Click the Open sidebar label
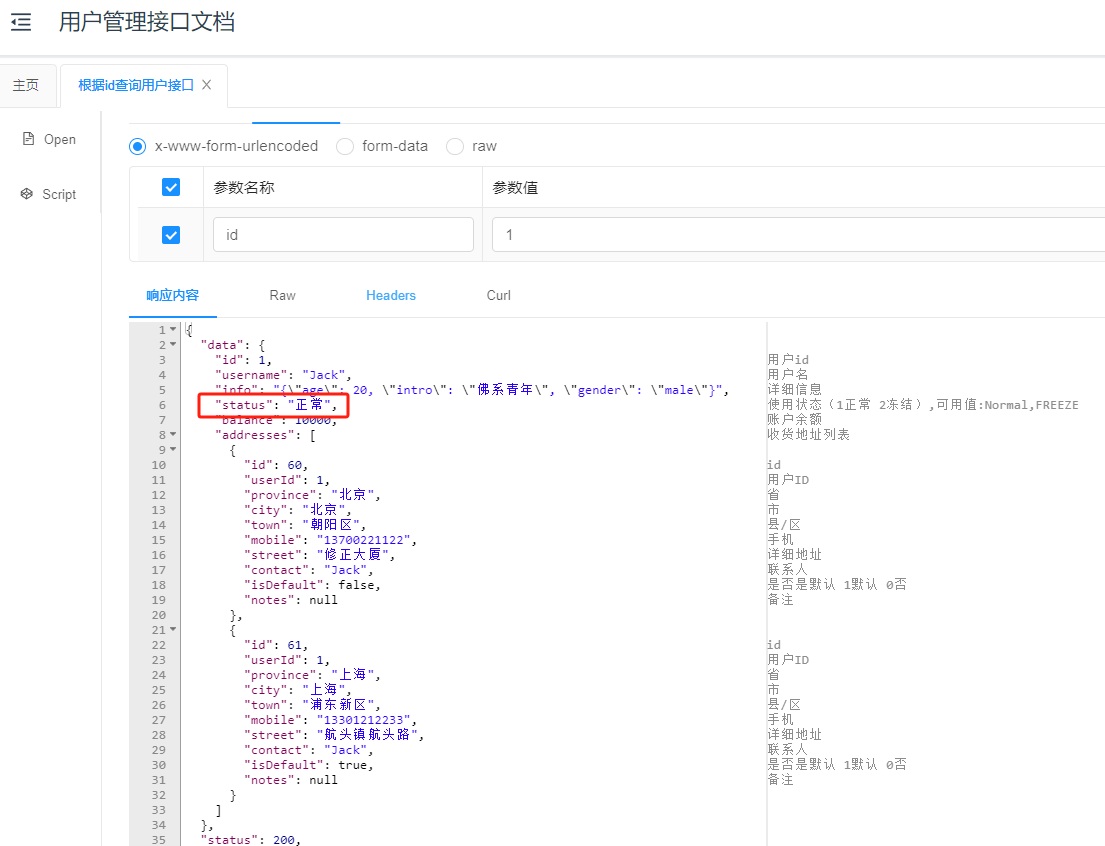The image size is (1105, 846). 60,140
